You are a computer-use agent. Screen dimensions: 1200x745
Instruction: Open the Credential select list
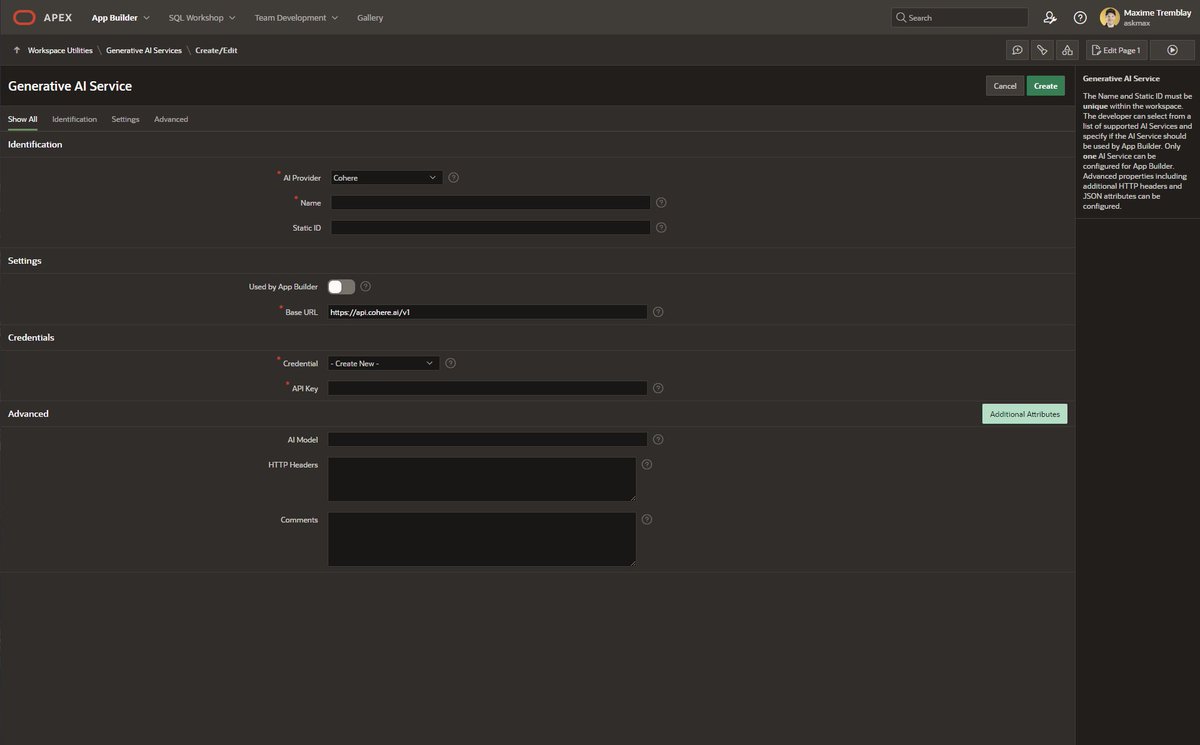point(383,363)
